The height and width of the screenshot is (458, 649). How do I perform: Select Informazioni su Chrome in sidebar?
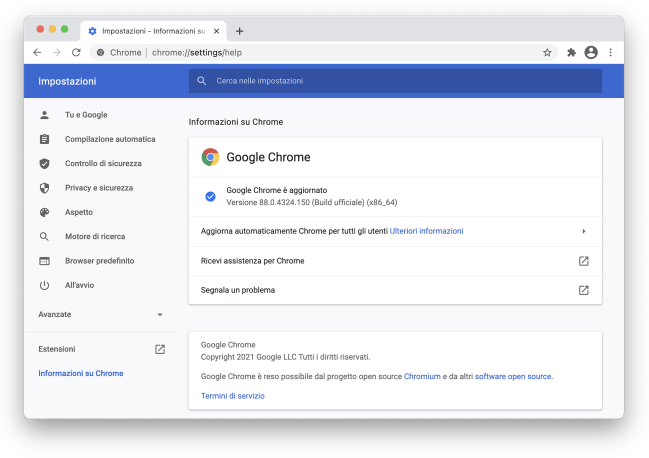pos(81,373)
